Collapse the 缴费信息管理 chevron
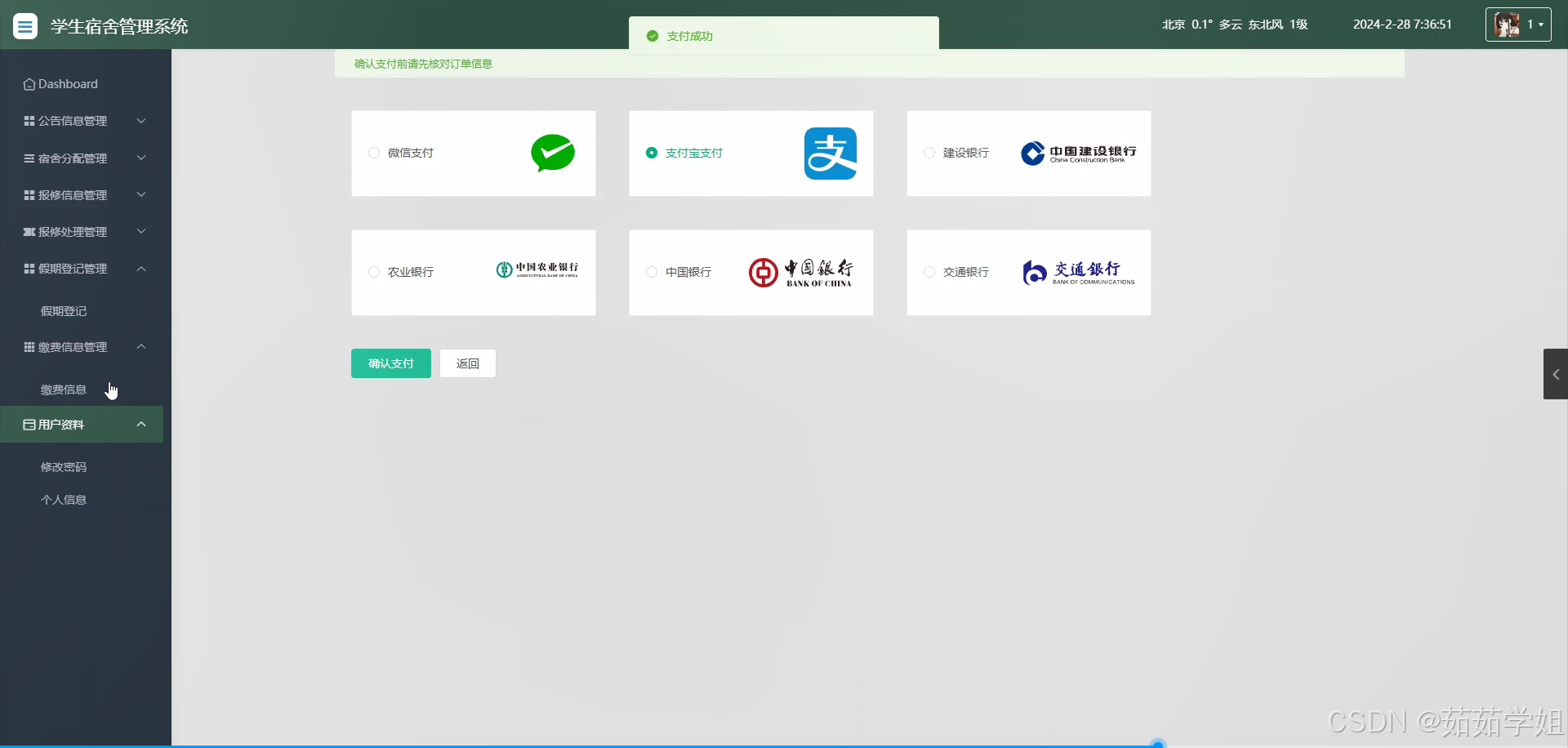Viewport: 1568px width, 748px height. click(141, 346)
